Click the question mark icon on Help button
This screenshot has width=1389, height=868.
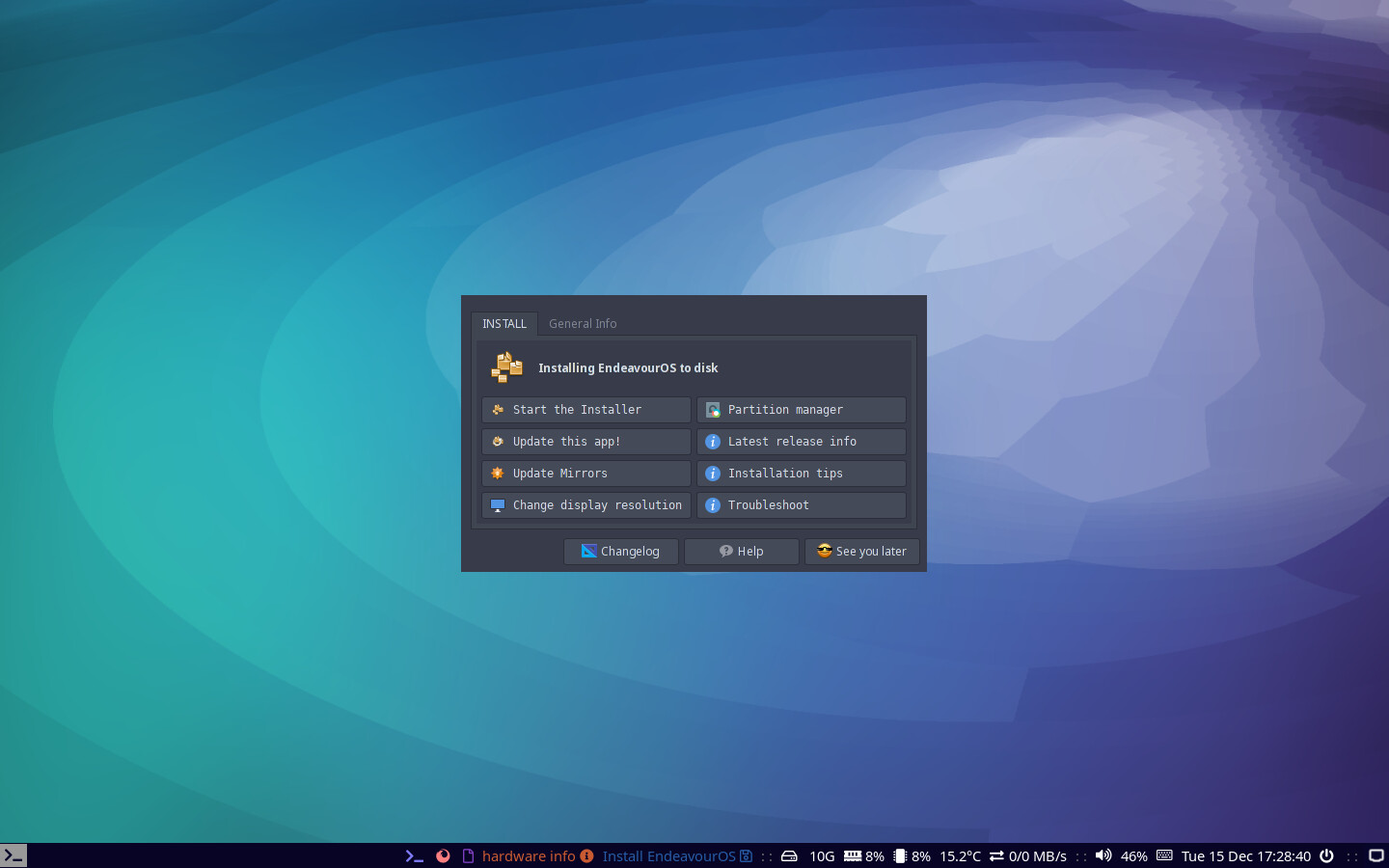[725, 551]
